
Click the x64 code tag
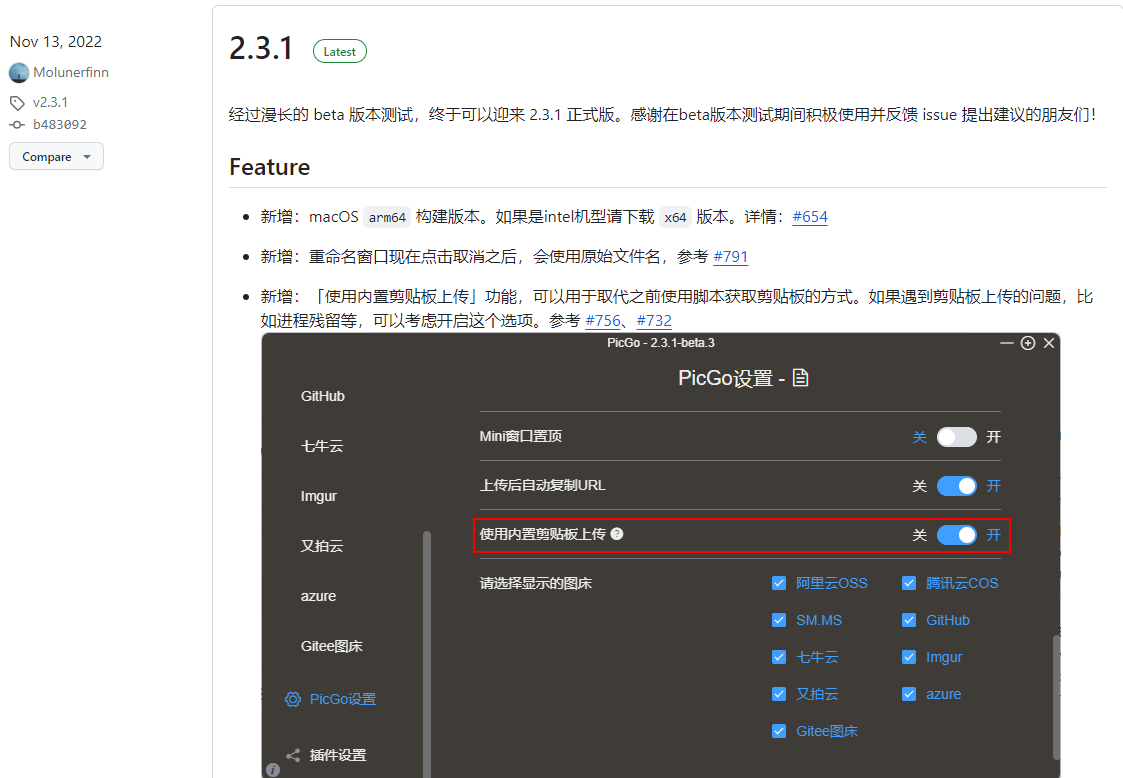click(x=675, y=217)
